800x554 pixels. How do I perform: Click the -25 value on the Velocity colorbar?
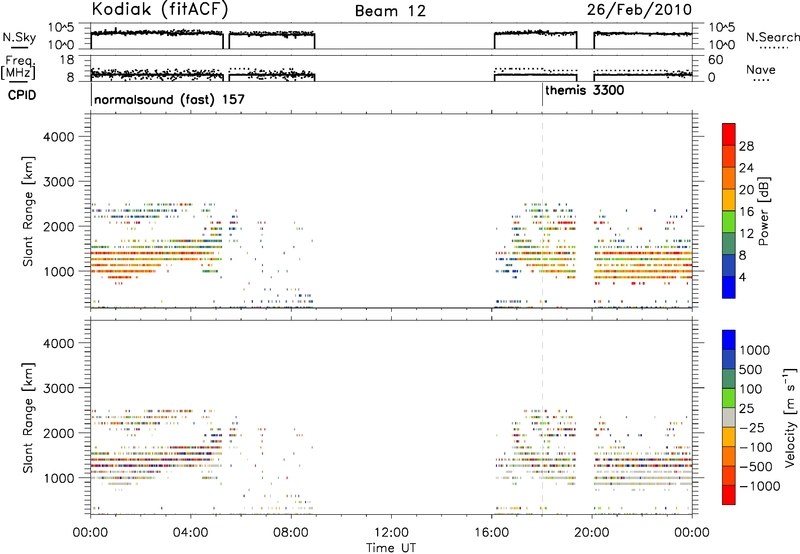coord(752,428)
